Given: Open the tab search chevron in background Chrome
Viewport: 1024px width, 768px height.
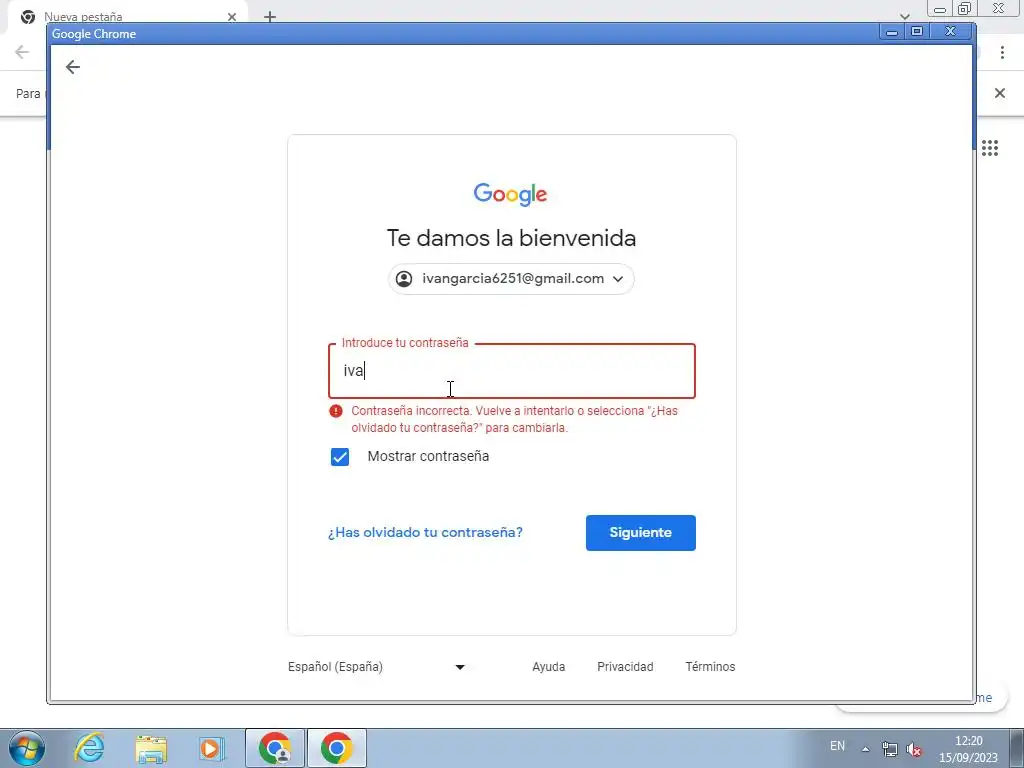Looking at the screenshot, I should point(904,16).
